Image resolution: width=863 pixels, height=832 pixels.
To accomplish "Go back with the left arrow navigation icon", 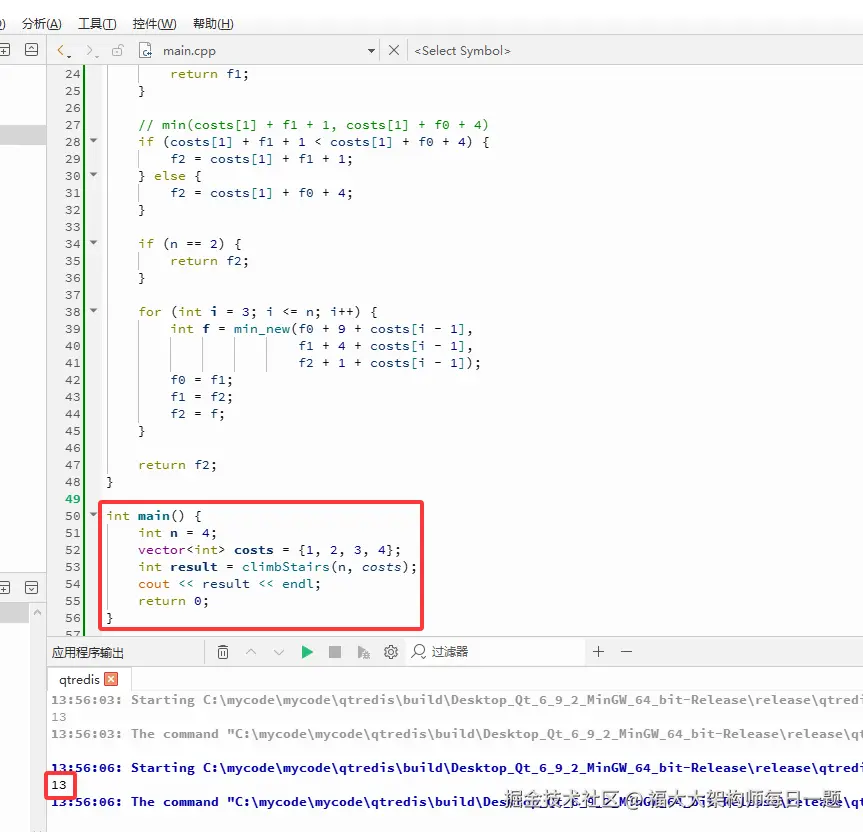I will pyautogui.click(x=63, y=51).
